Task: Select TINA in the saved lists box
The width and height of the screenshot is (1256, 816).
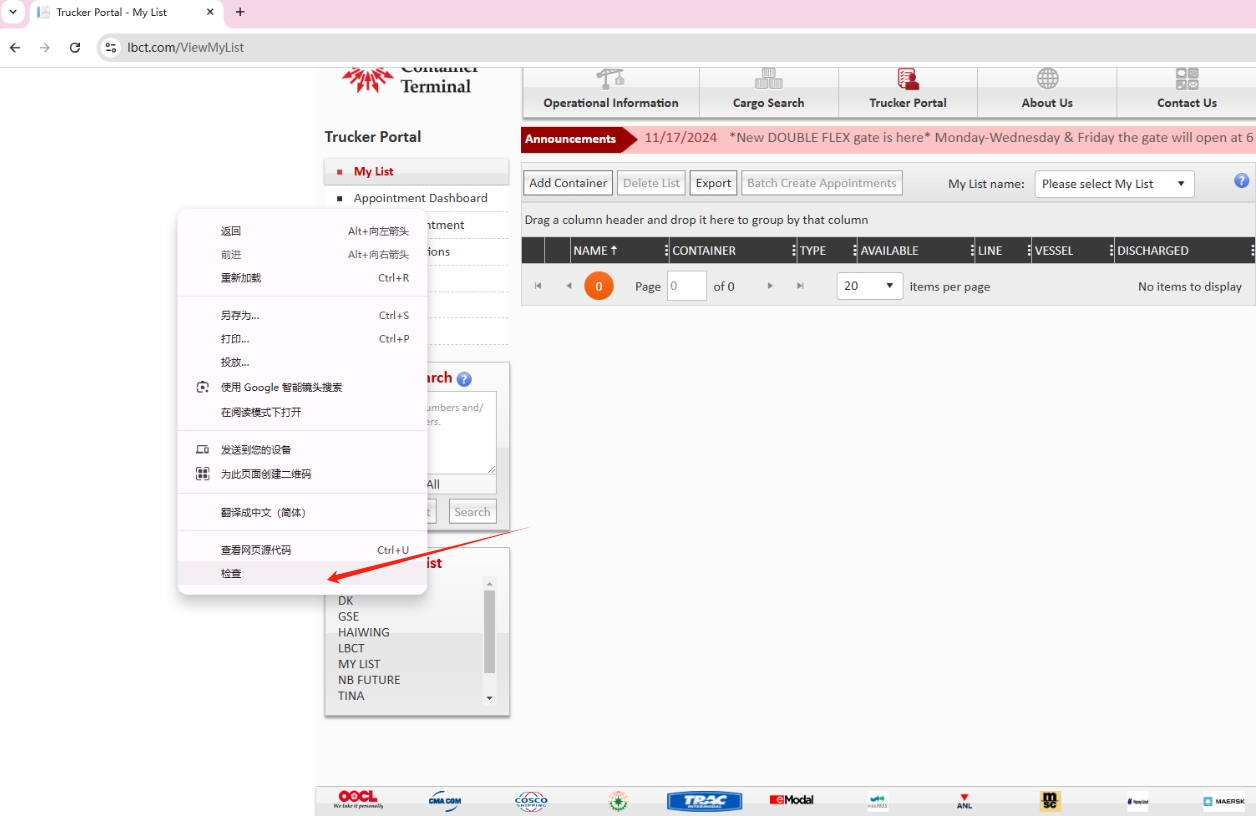Action: [x=351, y=696]
